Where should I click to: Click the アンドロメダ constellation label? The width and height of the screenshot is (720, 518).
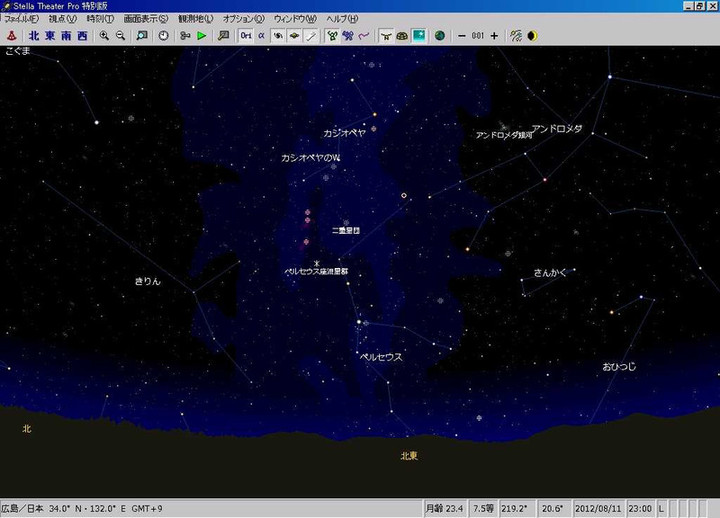[x=557, y=129]
